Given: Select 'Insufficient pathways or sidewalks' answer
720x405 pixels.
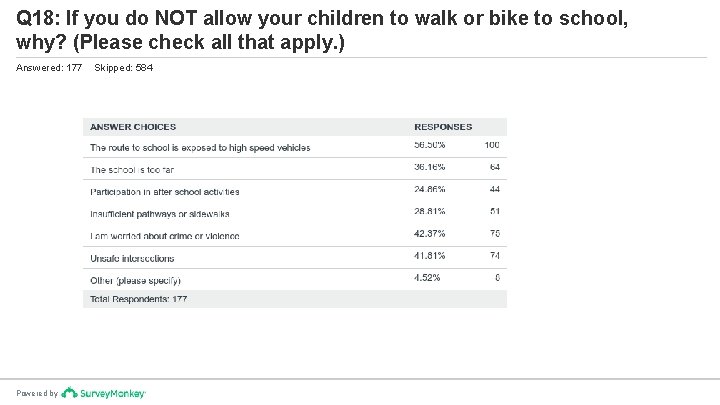Looking at the screenshot, I should [160, 214].
